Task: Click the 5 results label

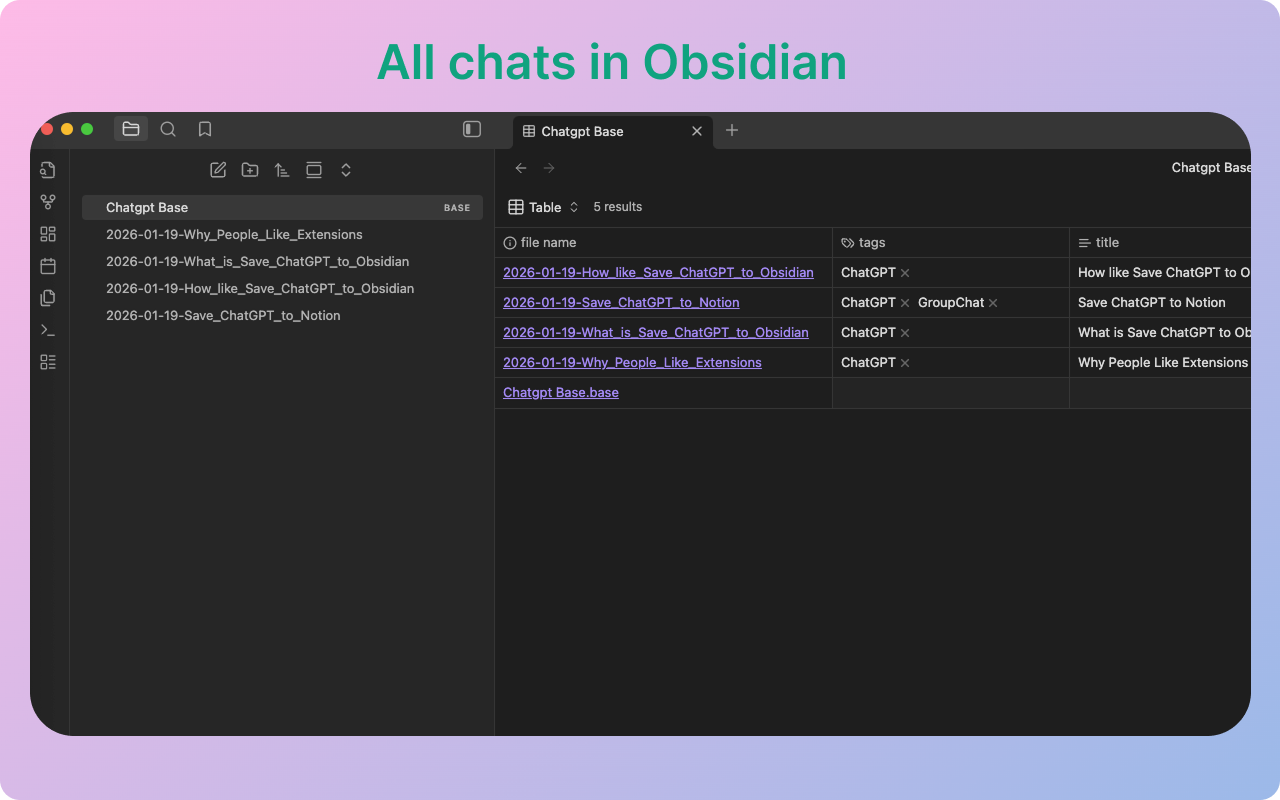Action: [x=618, y=207]
